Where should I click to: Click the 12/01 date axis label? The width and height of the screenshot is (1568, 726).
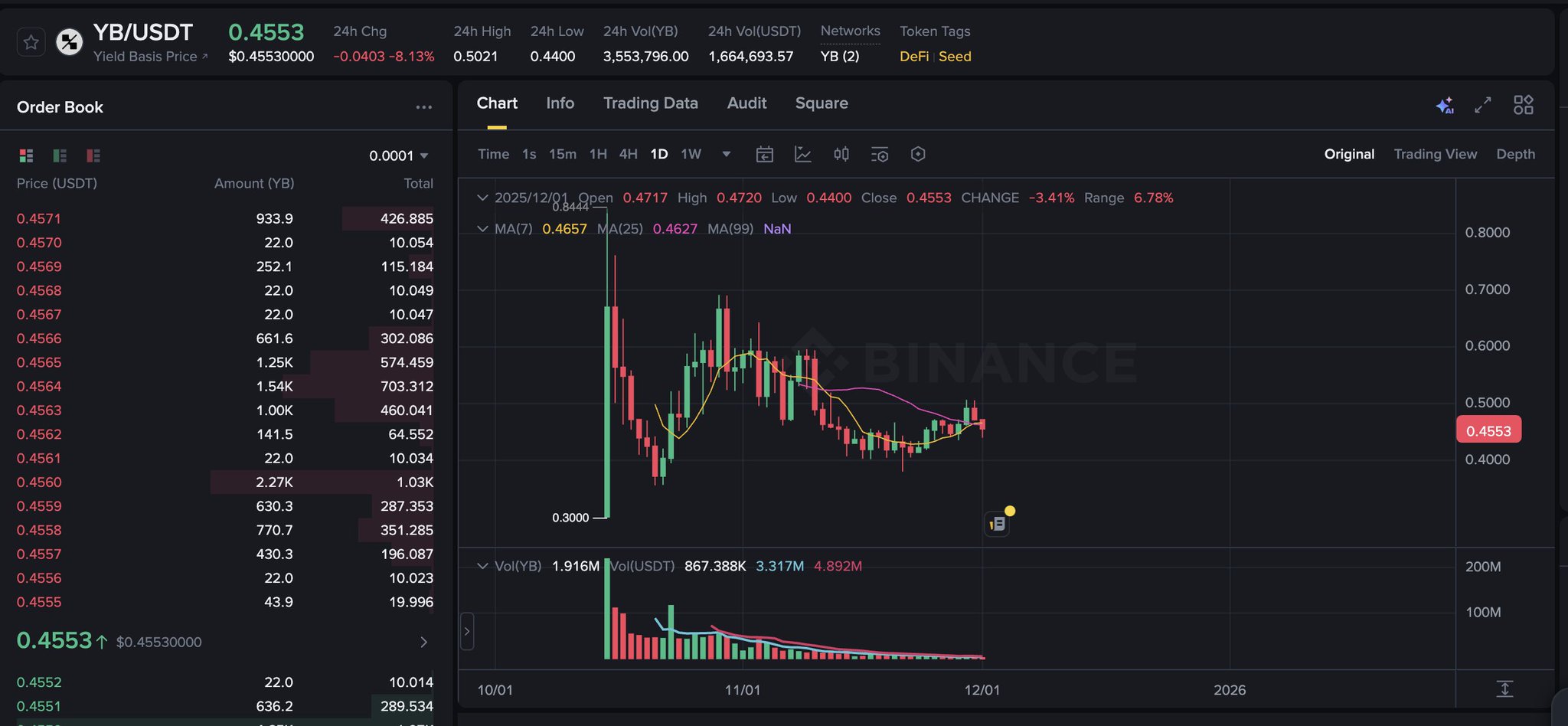(982, 690)
